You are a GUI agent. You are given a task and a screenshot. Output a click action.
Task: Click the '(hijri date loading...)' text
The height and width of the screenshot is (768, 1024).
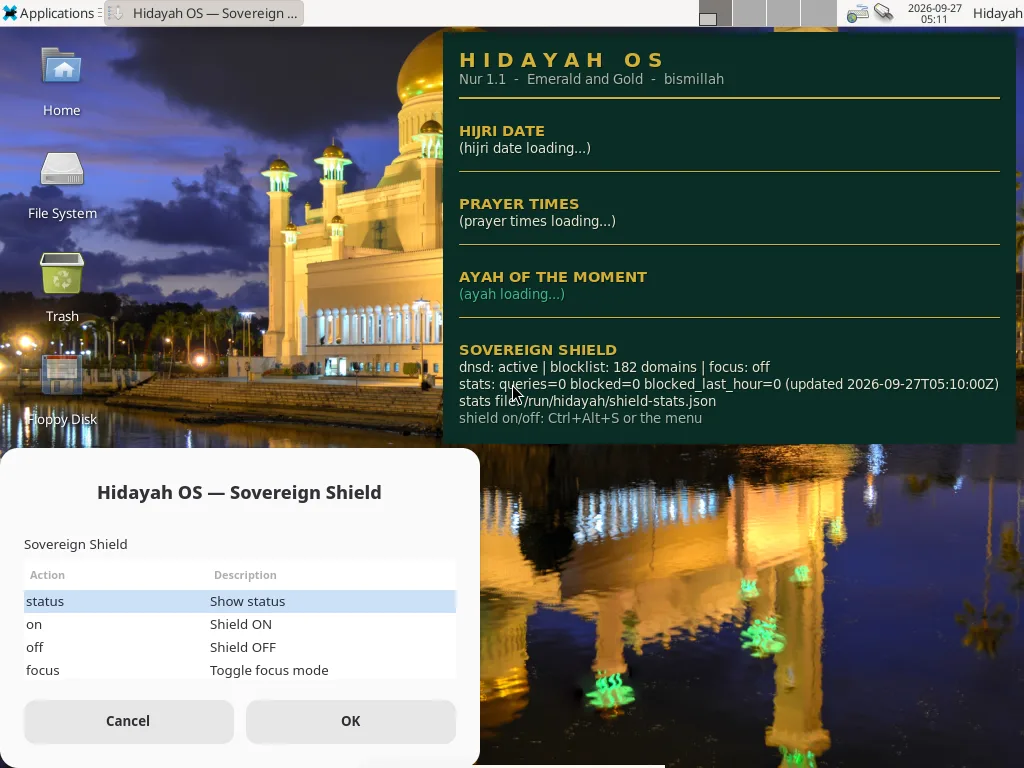coord(524,148)
